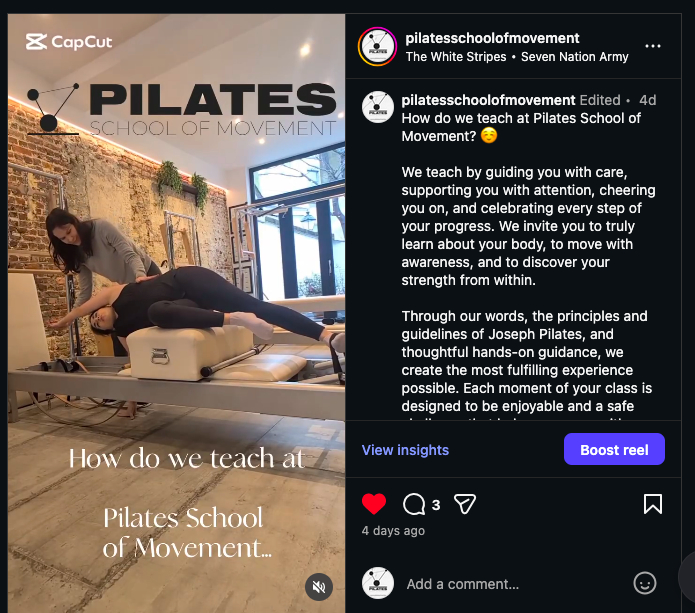Open comments via speech bubble icon

pyautogui.click(x=414, y=504)
